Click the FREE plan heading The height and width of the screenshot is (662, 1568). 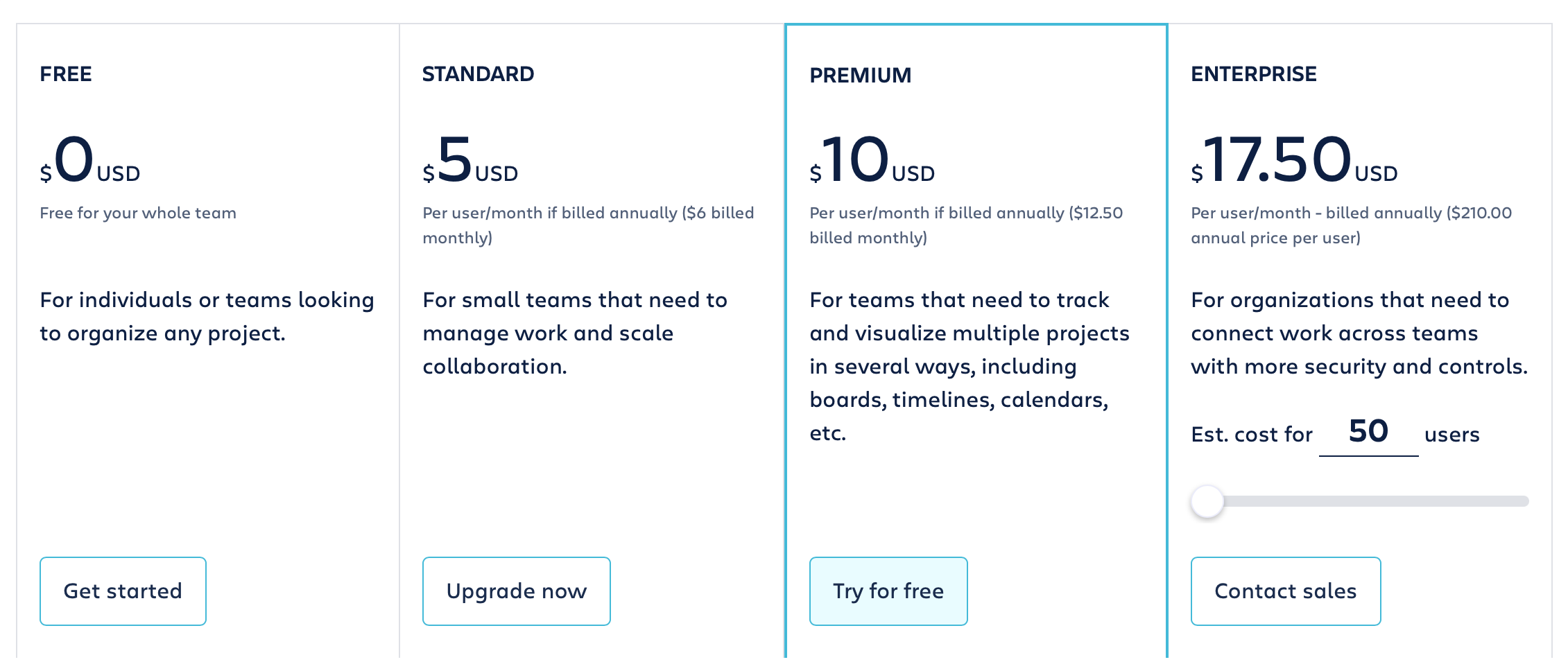66,74
